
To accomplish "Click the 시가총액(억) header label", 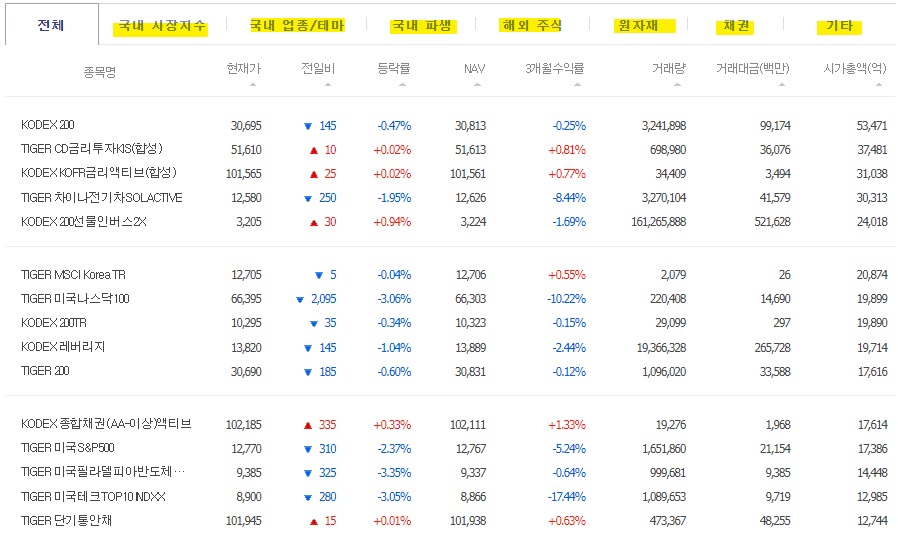I will pyautogui.click(x=855, y=68).
